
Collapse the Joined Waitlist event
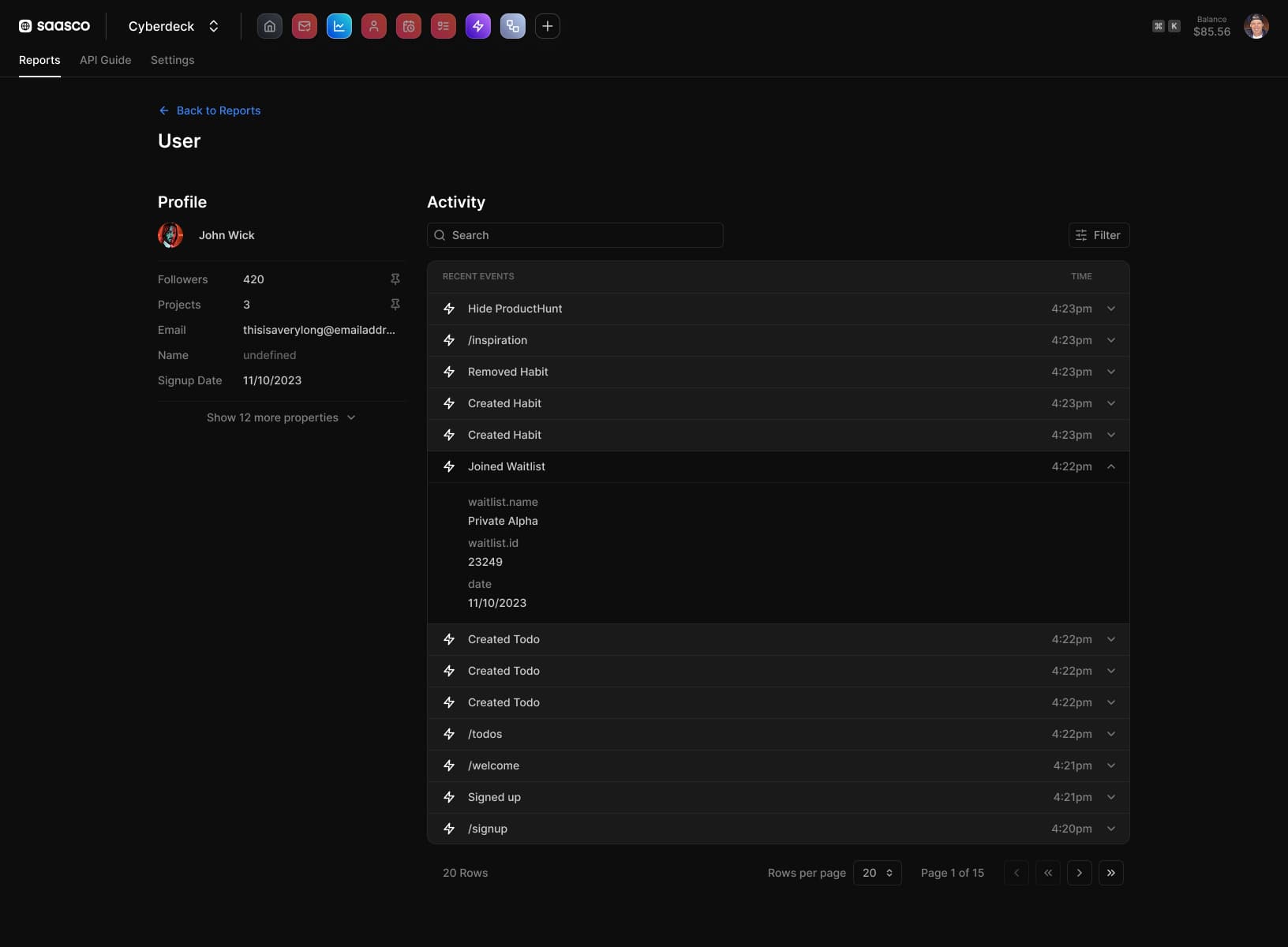1110,466
